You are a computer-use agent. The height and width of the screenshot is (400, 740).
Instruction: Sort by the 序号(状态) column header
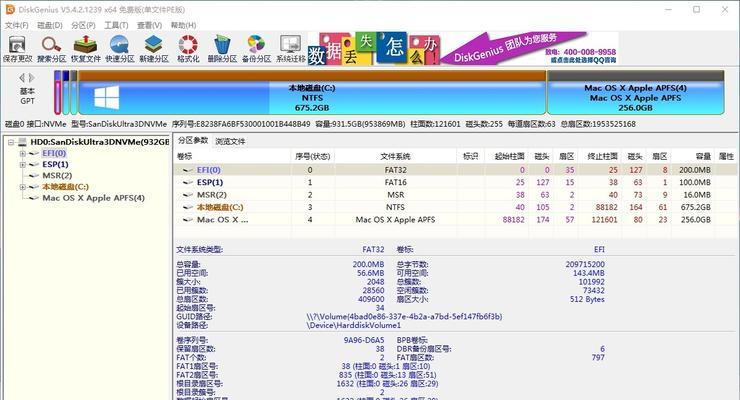(312, 156)
